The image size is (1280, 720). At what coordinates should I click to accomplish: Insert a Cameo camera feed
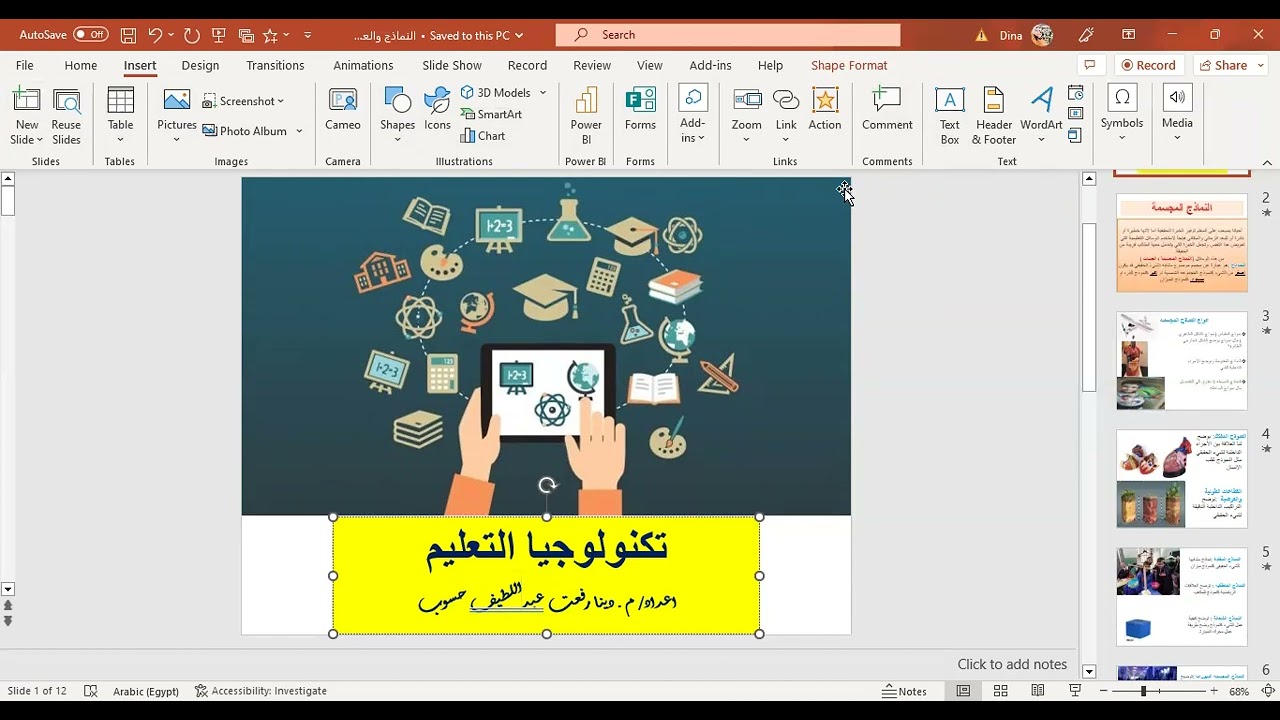coord(343,111)
